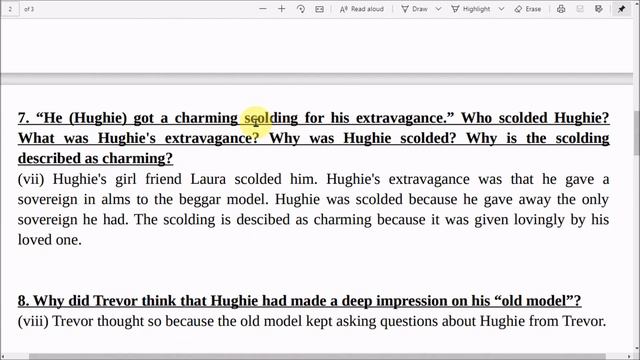Click "(viii)" at answer start

click(33, 321)
